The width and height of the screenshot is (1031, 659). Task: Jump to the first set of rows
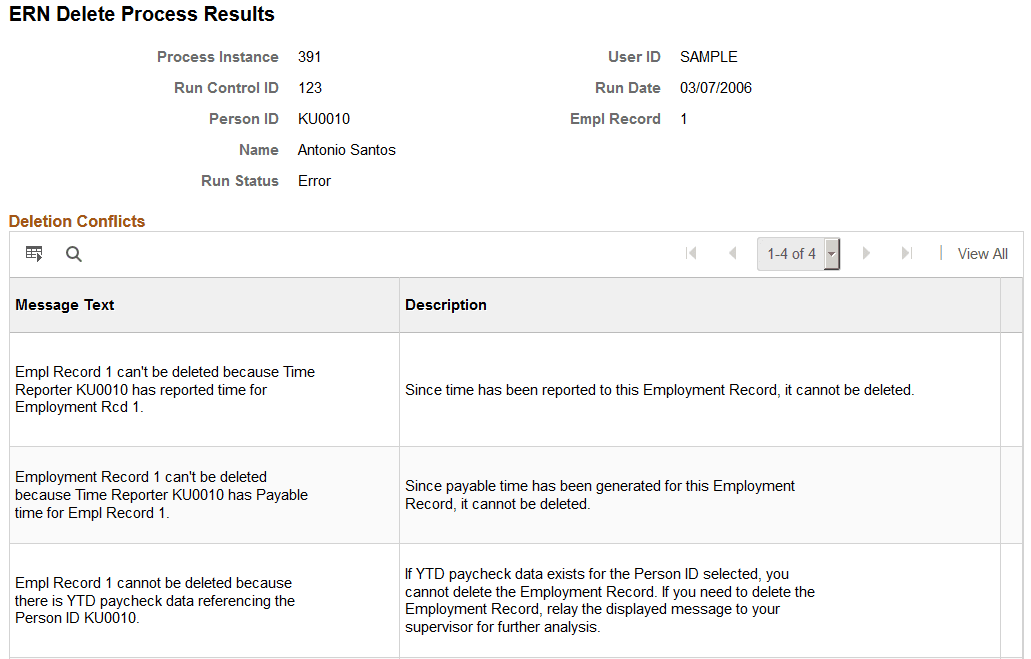(x=692, y=253)
